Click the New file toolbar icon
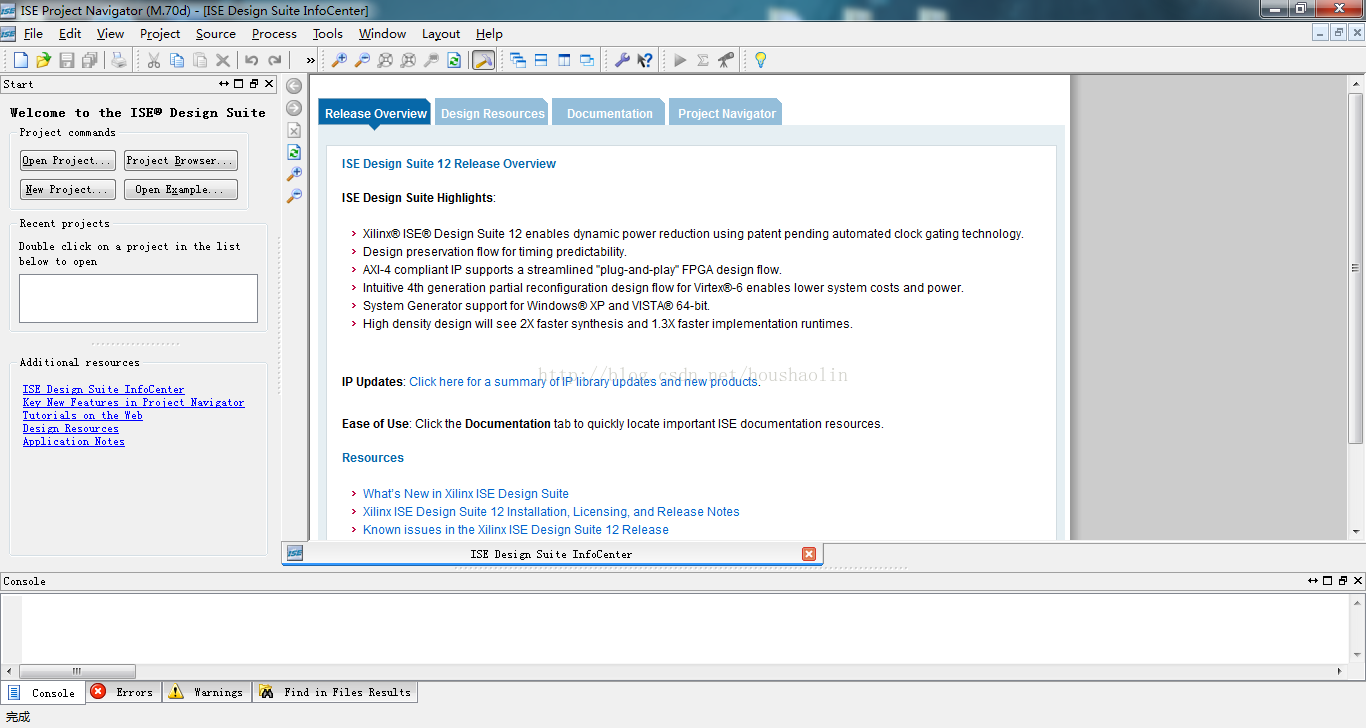The height and width of the screenshot is (728, 1366). (x=21, y=60)
